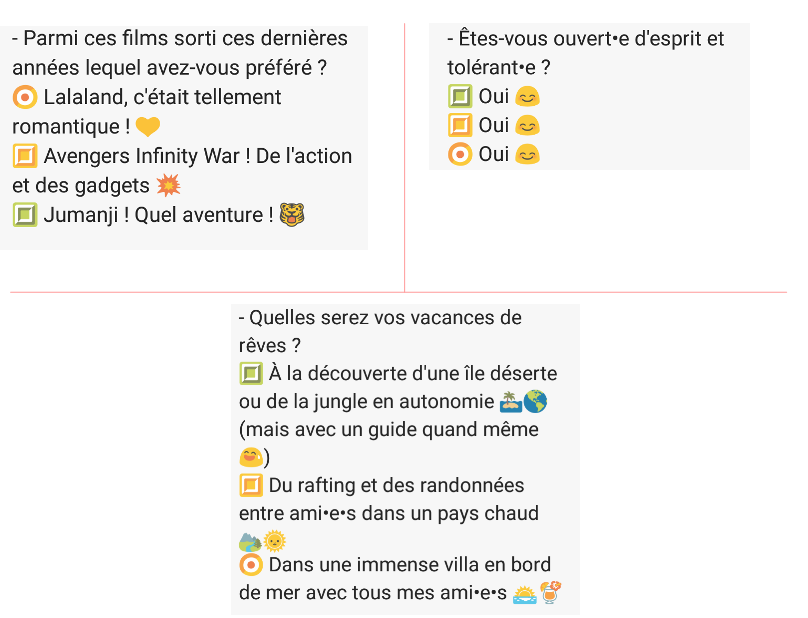808x618 pixels.
Task: Select the orange circle for the immense villa option
Action: tap(251, 565)
